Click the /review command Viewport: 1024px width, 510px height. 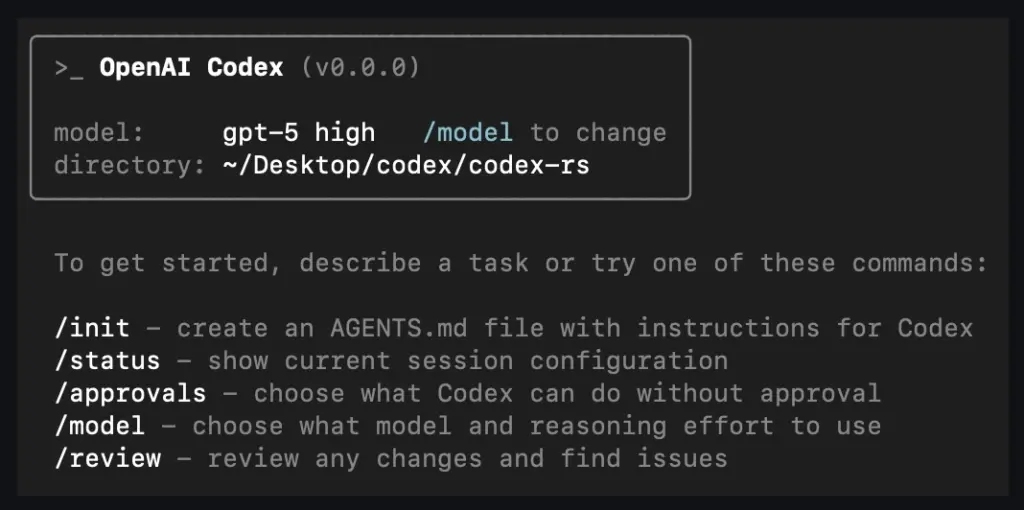tap(108, 458)
